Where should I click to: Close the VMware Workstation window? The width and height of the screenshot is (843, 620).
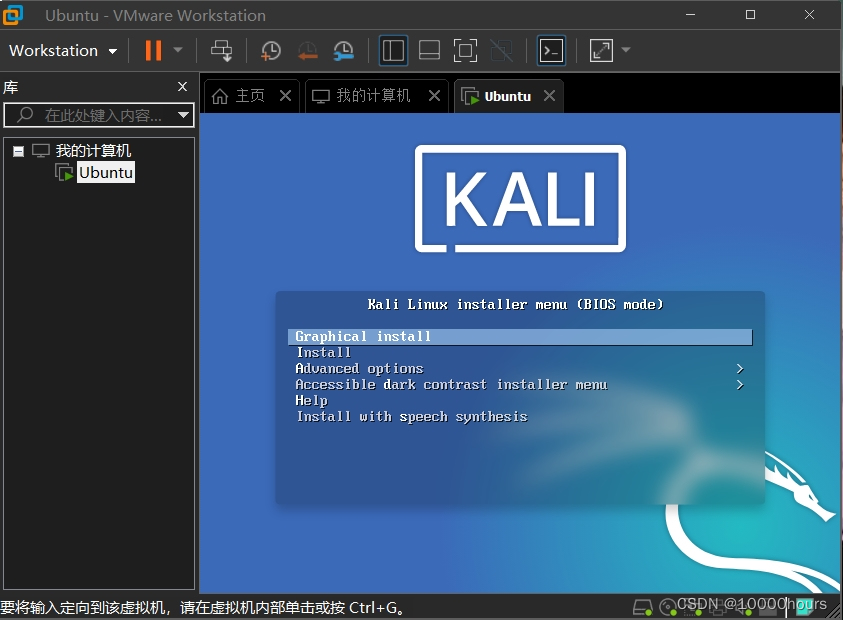coord(810,15)
